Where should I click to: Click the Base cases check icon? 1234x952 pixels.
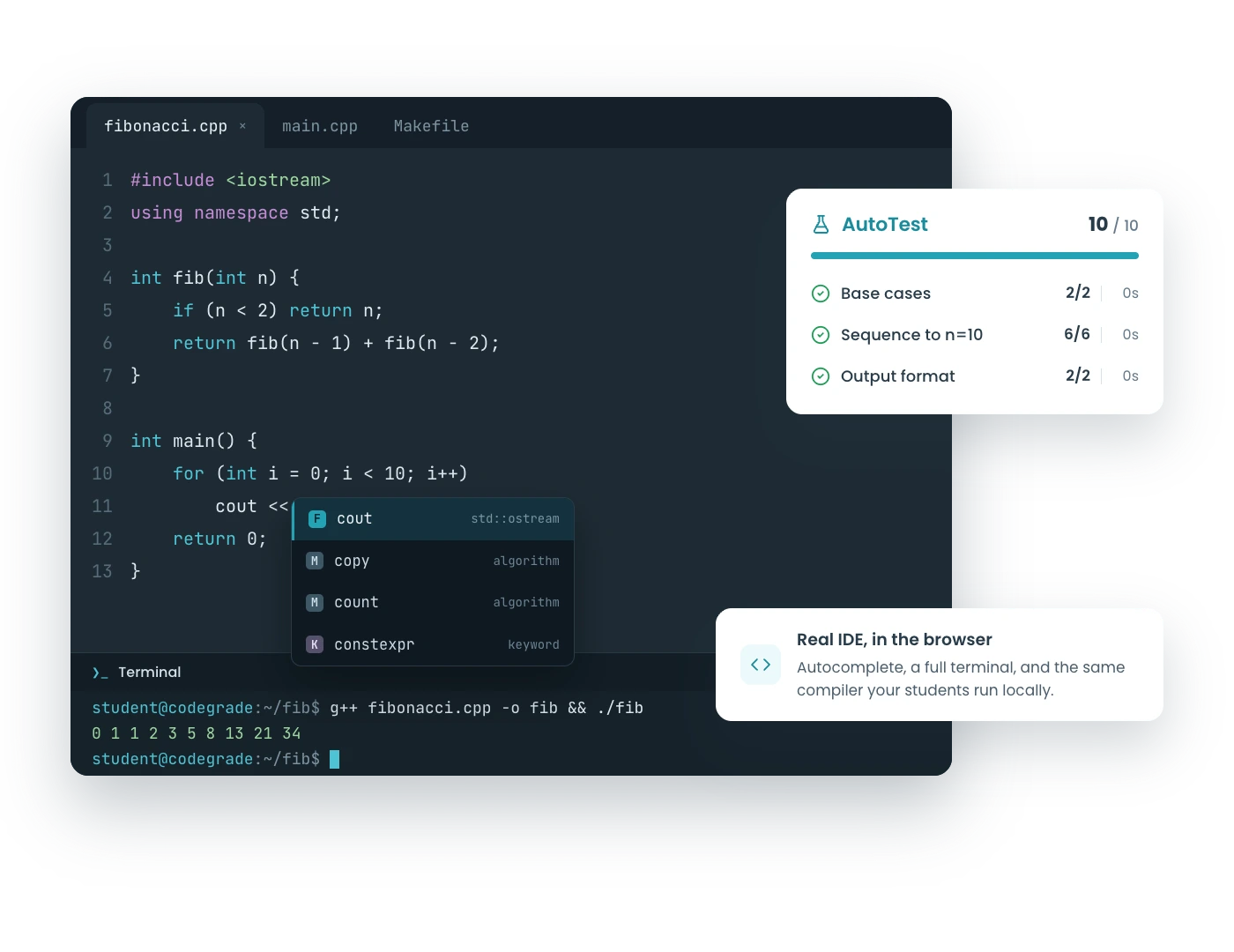[821, 294]
